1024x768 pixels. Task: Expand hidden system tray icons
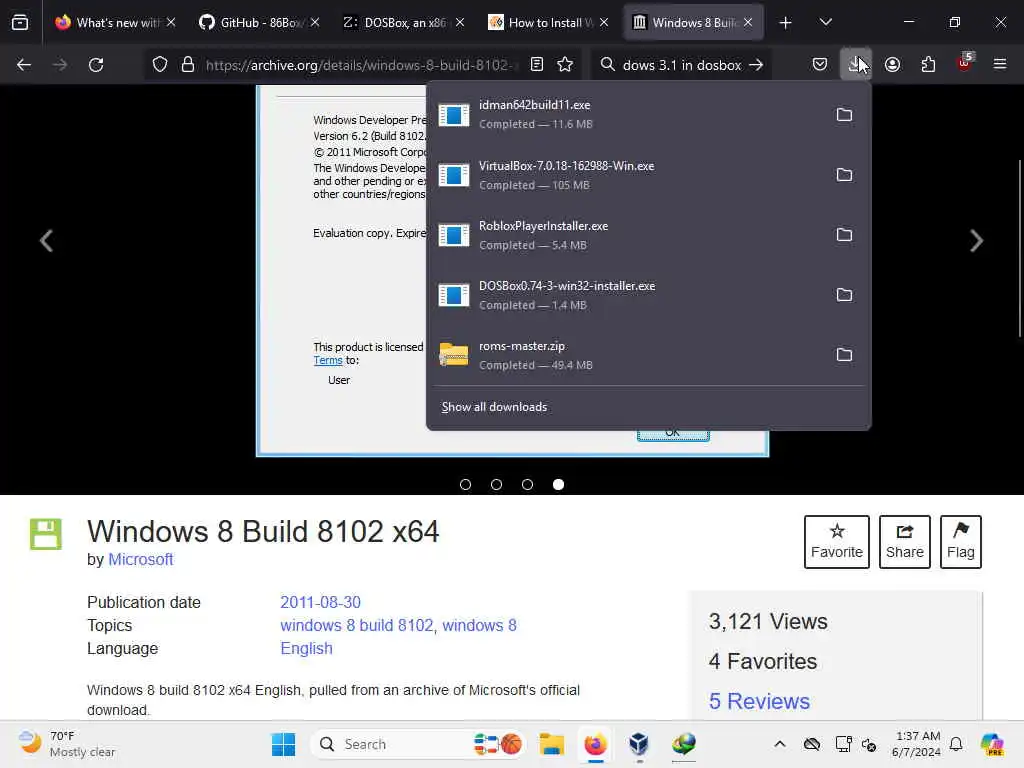tap(780, 744)
